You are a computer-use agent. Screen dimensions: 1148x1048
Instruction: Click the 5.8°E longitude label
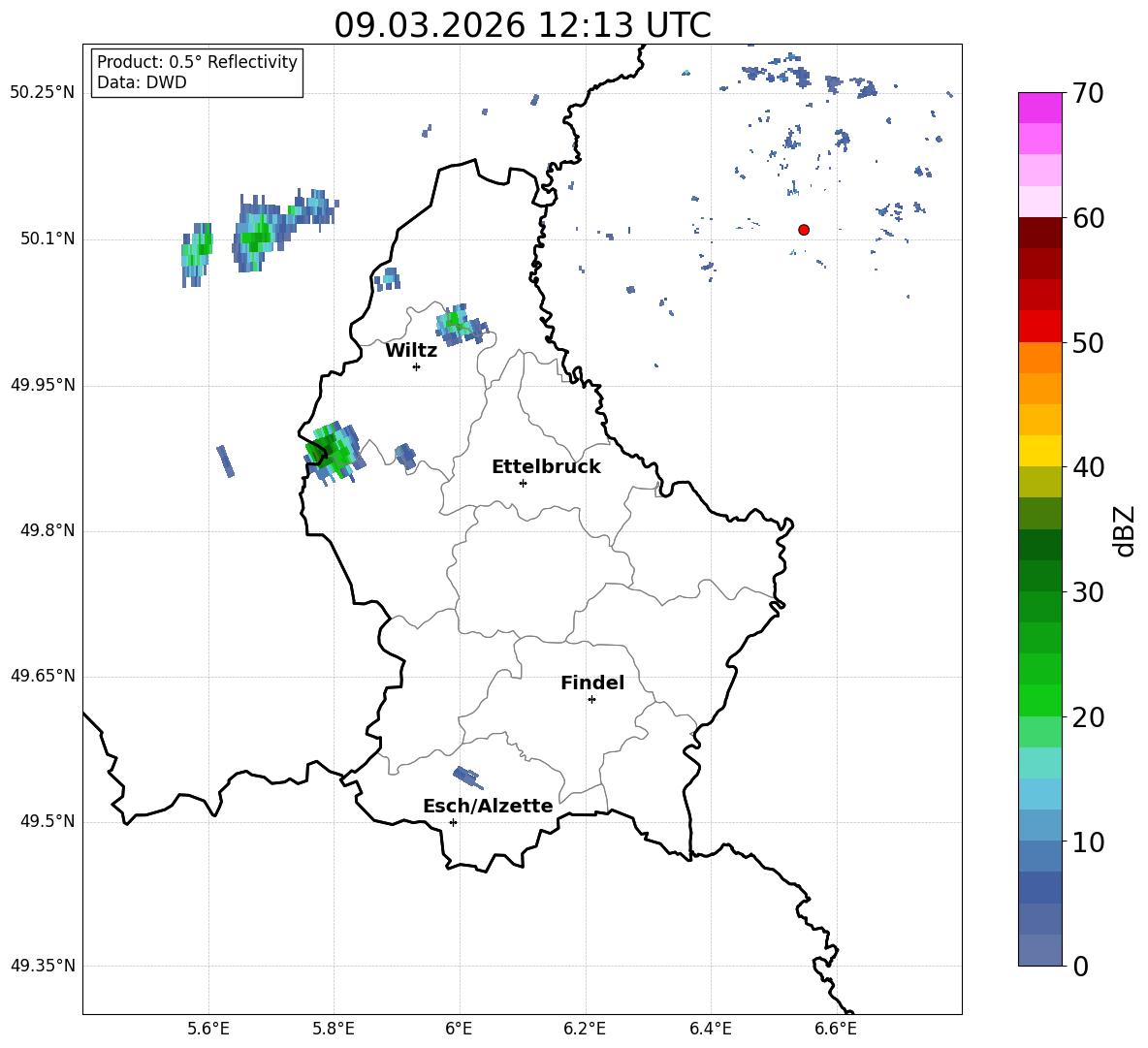click(334, 1029)
